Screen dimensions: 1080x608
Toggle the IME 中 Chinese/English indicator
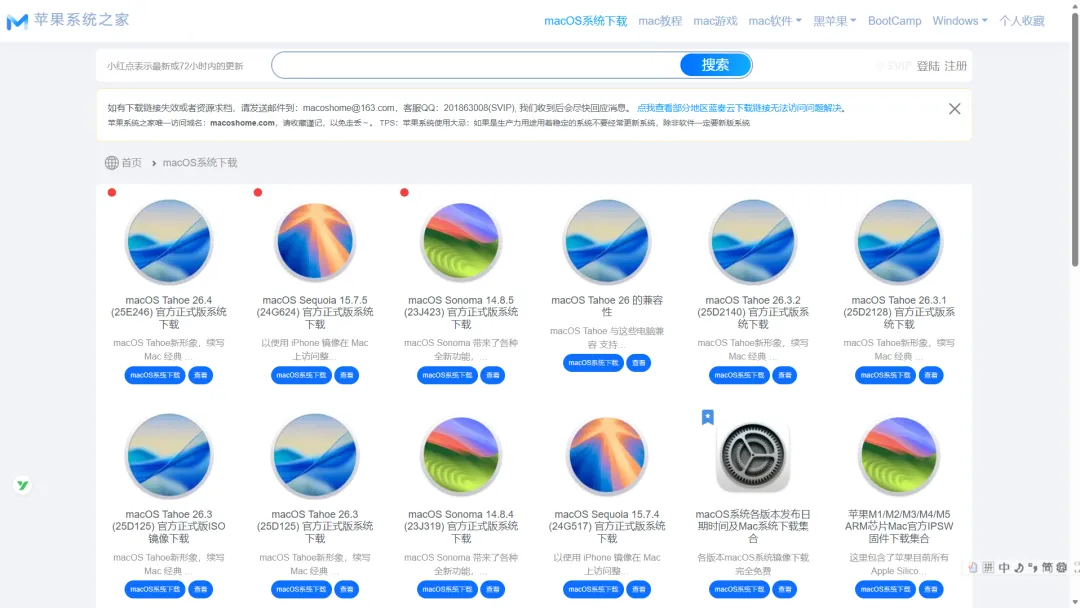pos(1004,567)
